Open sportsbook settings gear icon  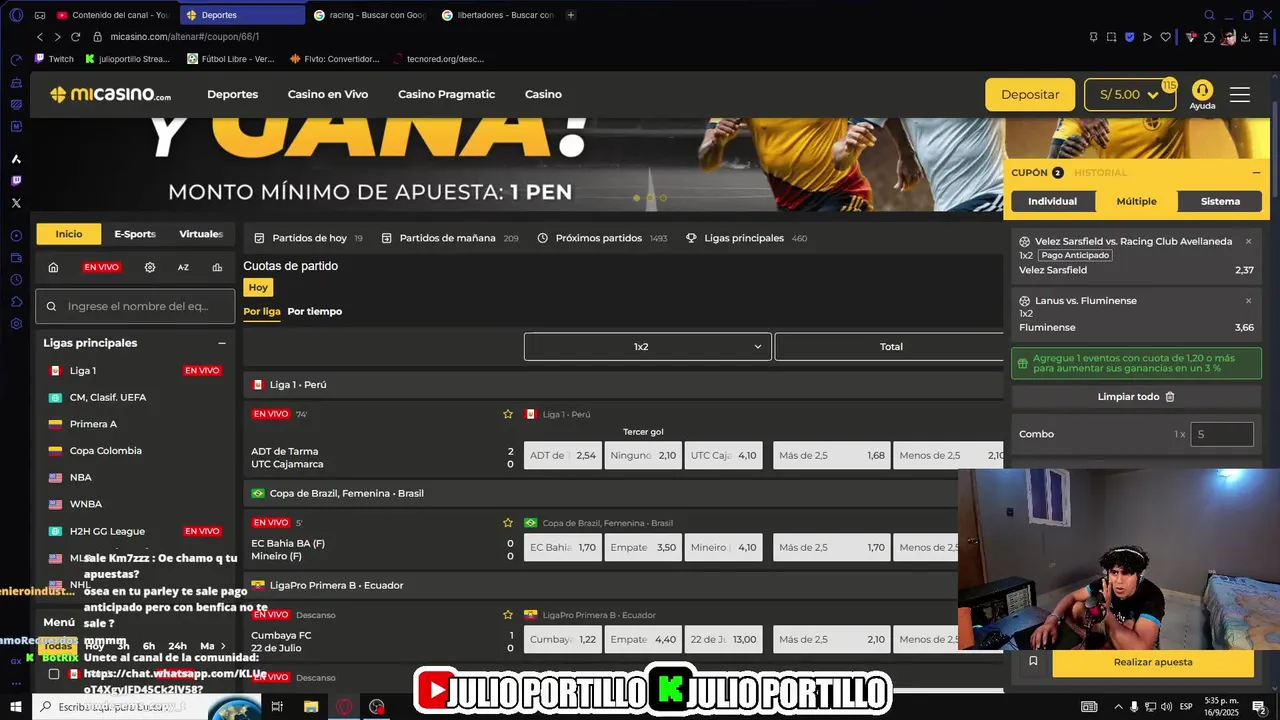[x=150, y=267]
